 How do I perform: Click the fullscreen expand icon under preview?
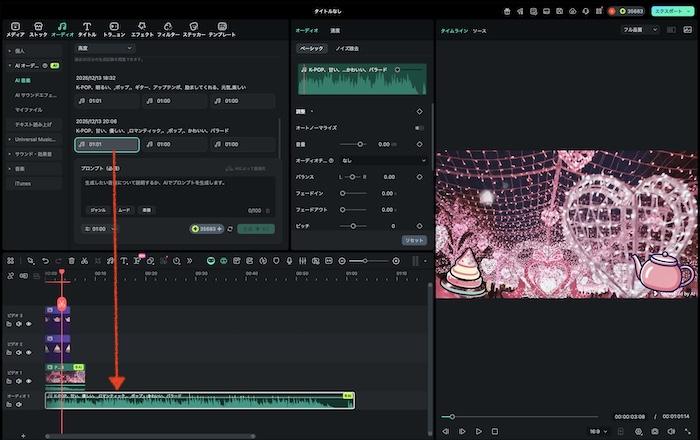point(688,432)
